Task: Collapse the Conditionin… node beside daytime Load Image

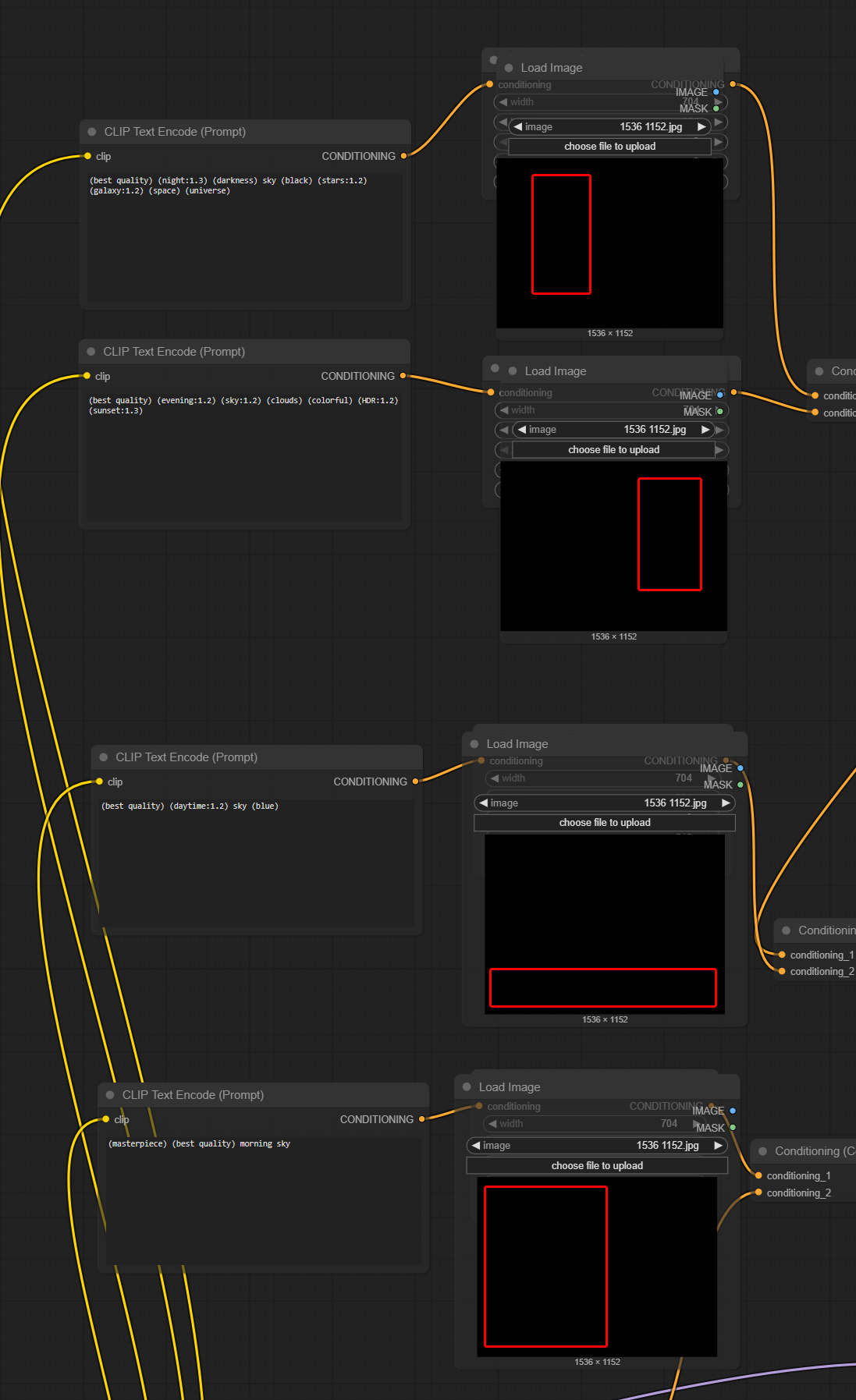Action: pyautogui.click(x=787, y=930)
